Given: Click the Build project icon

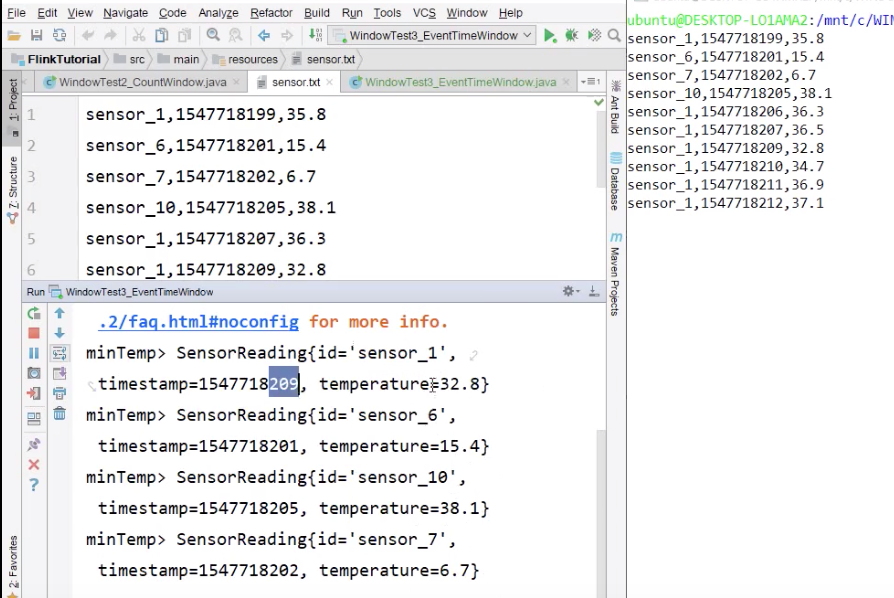Looking at the screenshot, I should click(315, 35).
